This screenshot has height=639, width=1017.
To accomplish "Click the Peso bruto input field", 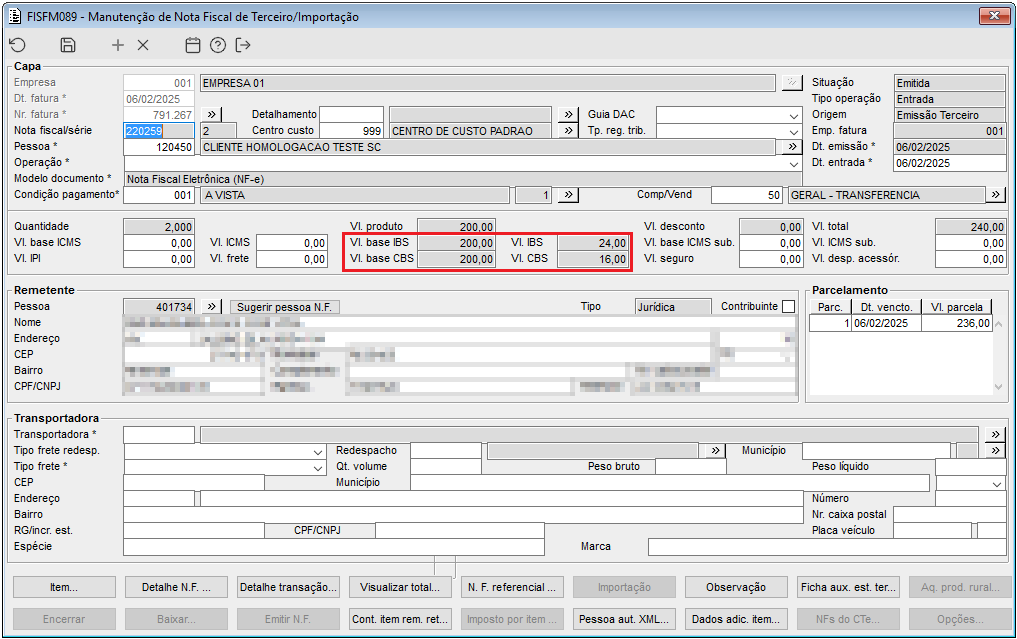I will pyautogui.click(x=691, y=466).
